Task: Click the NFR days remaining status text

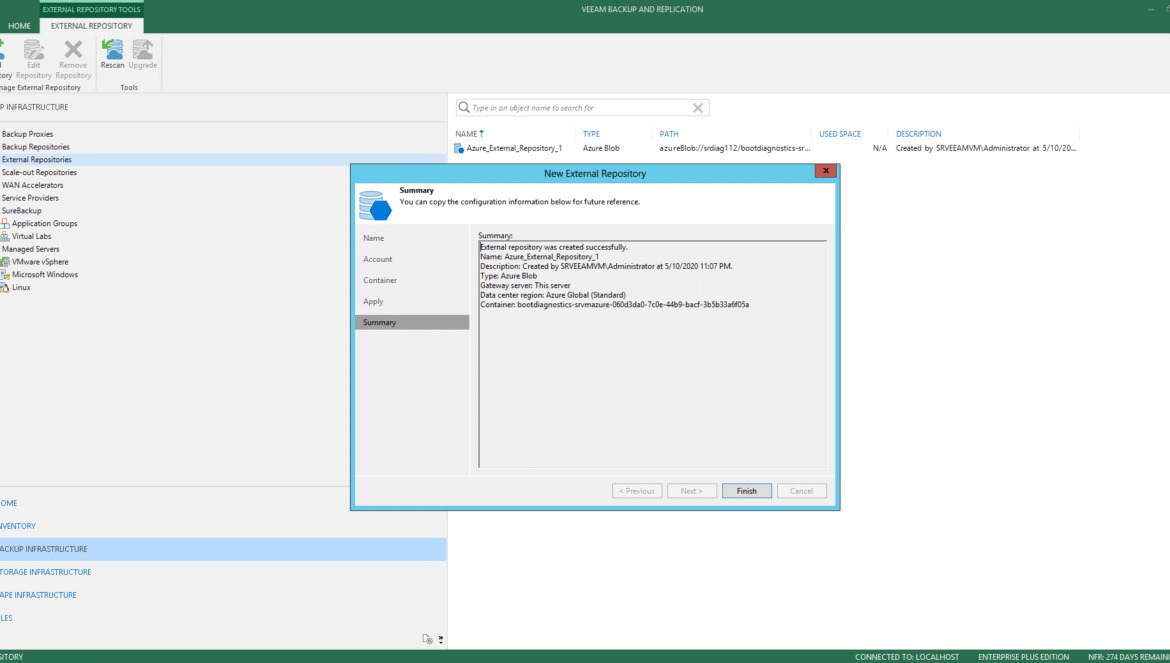Action: coord(1129,657)
